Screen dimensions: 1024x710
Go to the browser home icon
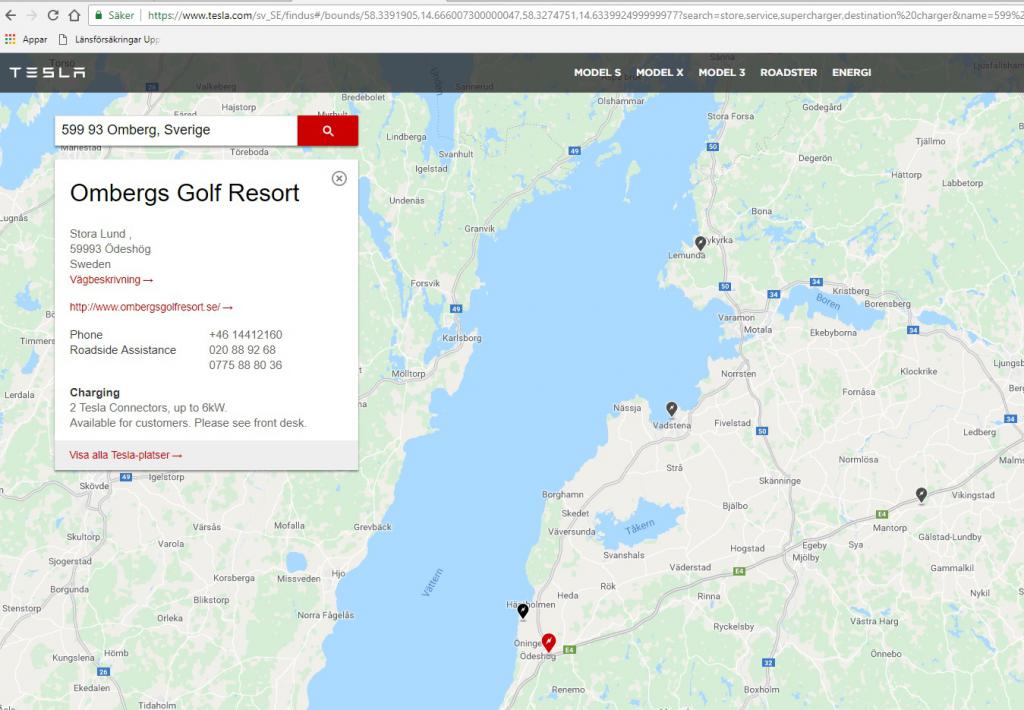(74, 15)
